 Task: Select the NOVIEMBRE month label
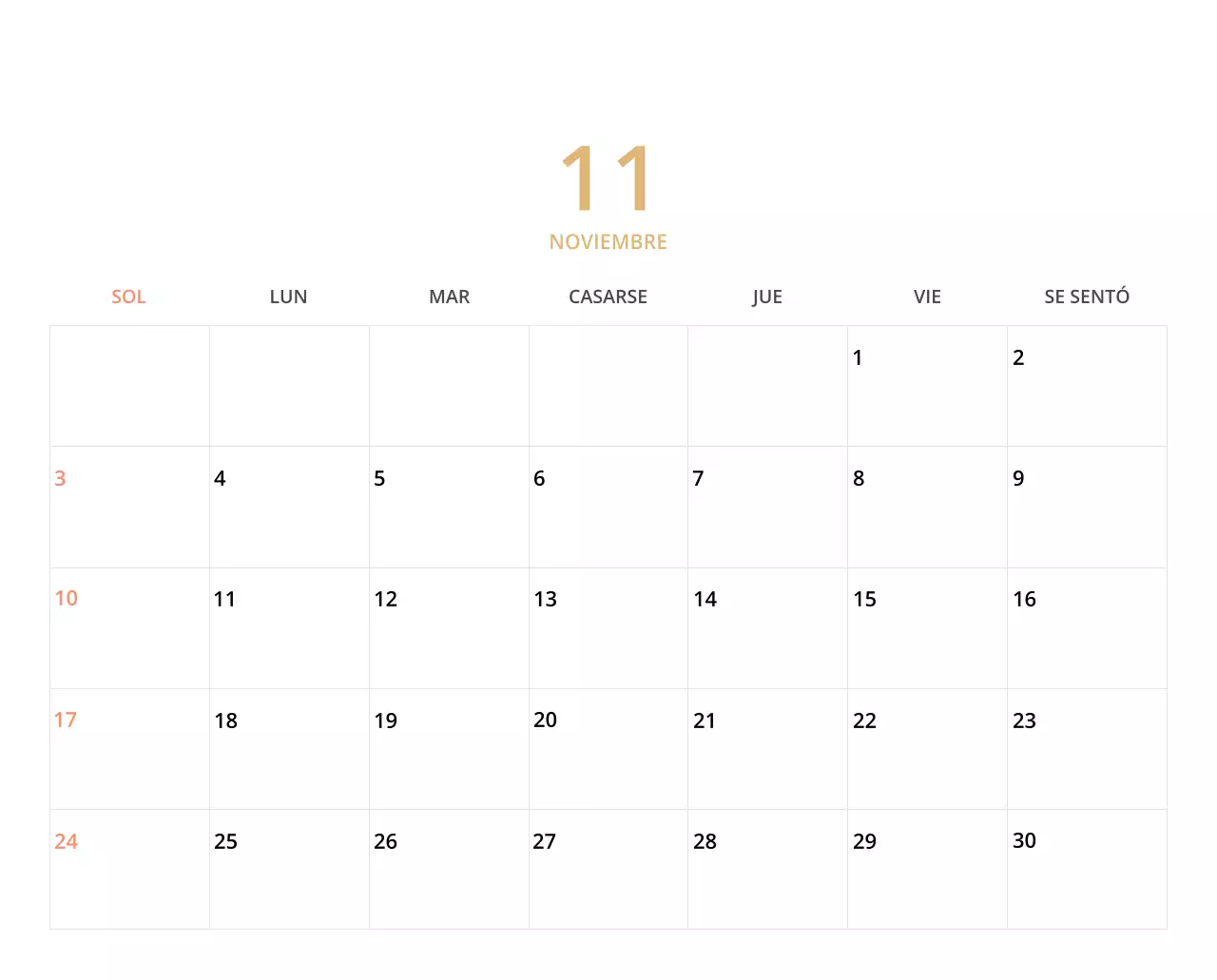608,240
